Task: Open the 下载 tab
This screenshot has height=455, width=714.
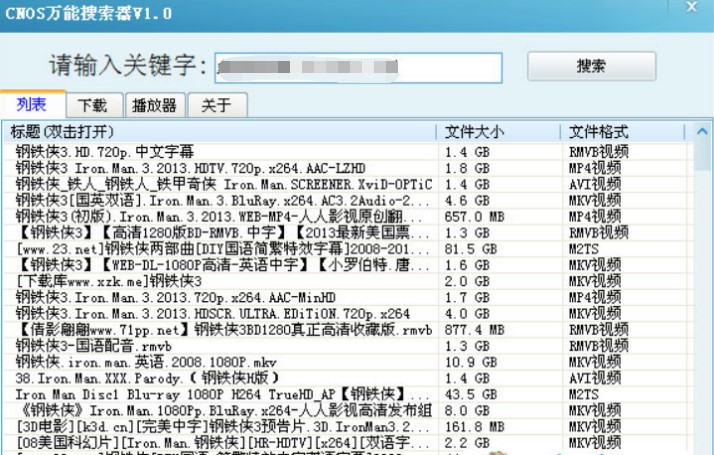Action: click(x=94, y=106)
